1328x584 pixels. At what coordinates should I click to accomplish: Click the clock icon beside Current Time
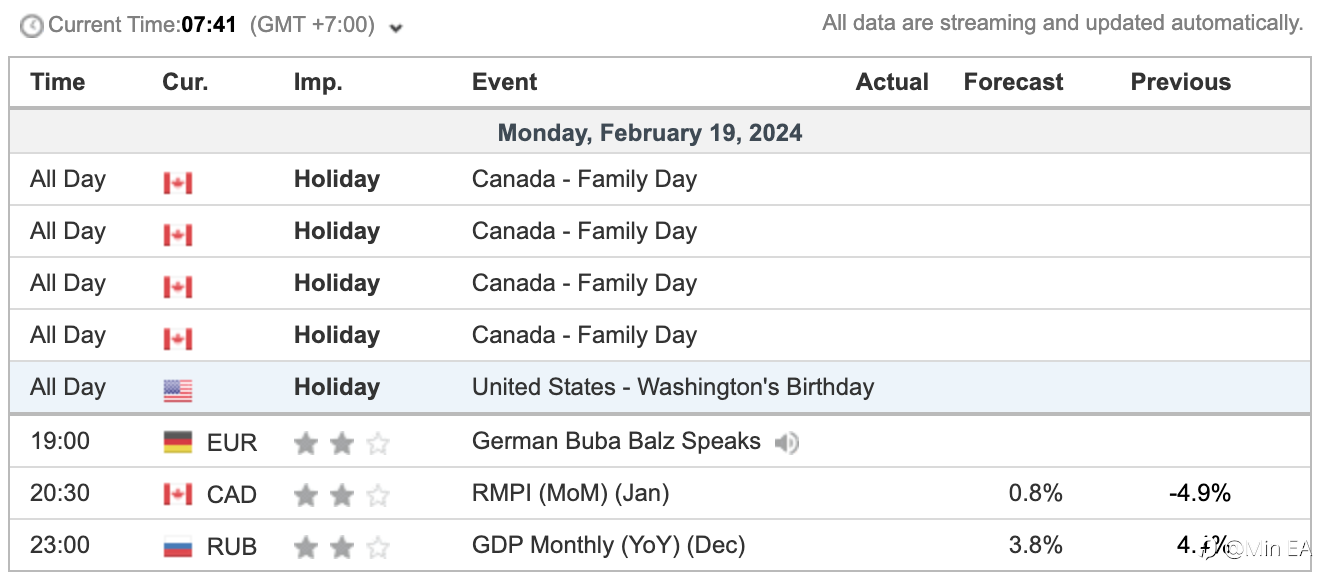[x=32, y=25]
